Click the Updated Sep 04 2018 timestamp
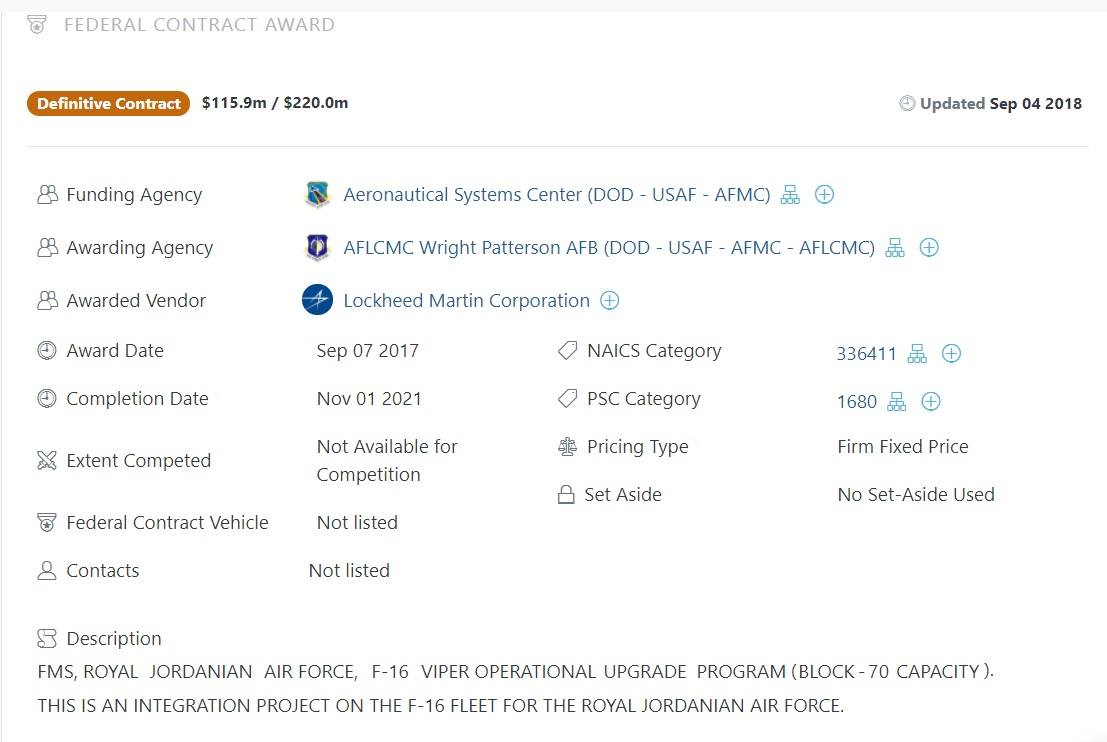1107x742 pixels. pyautogui.click(x=990, y=103)
